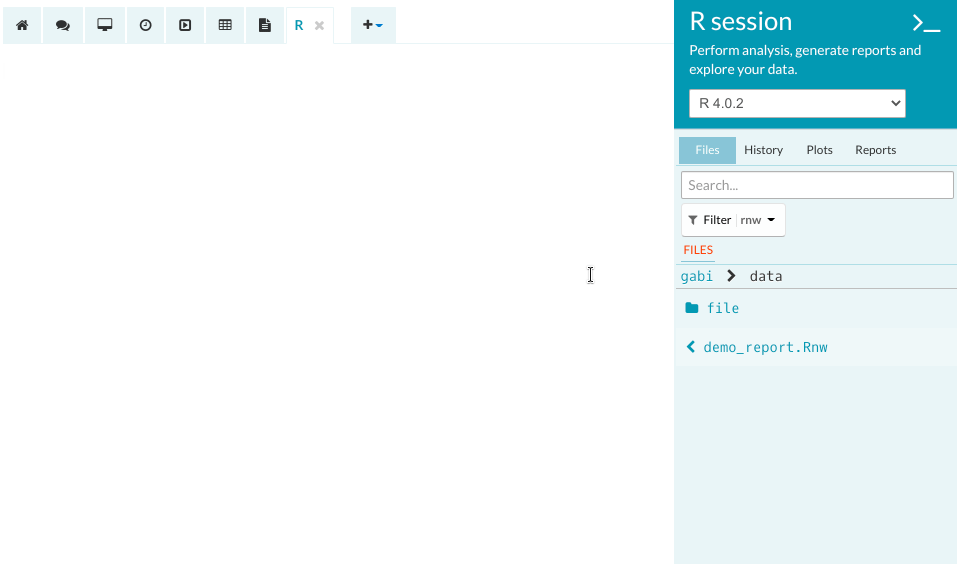Expand the R 4.0.2 version selector
The image size is (957, 564).
coord(797,103)
